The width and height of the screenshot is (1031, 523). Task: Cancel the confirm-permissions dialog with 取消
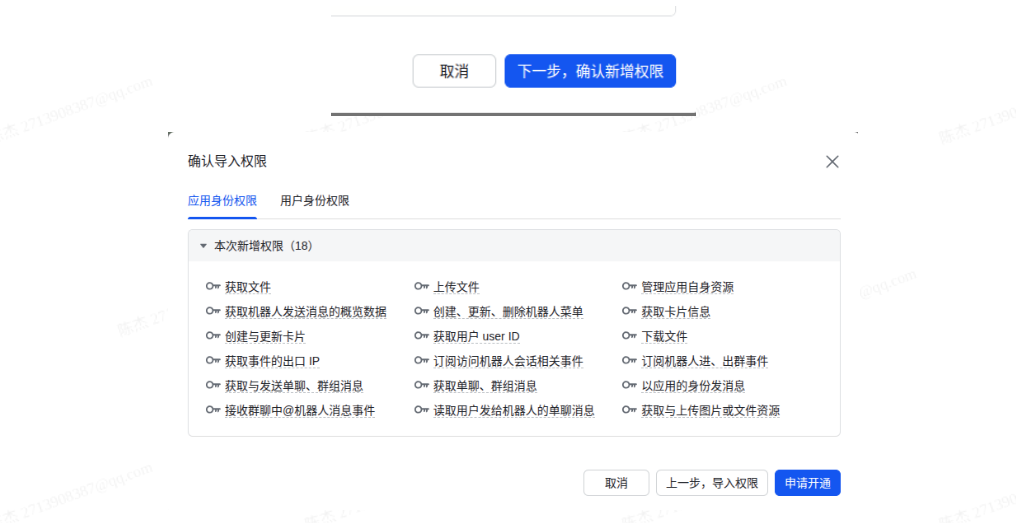[616, 483]
